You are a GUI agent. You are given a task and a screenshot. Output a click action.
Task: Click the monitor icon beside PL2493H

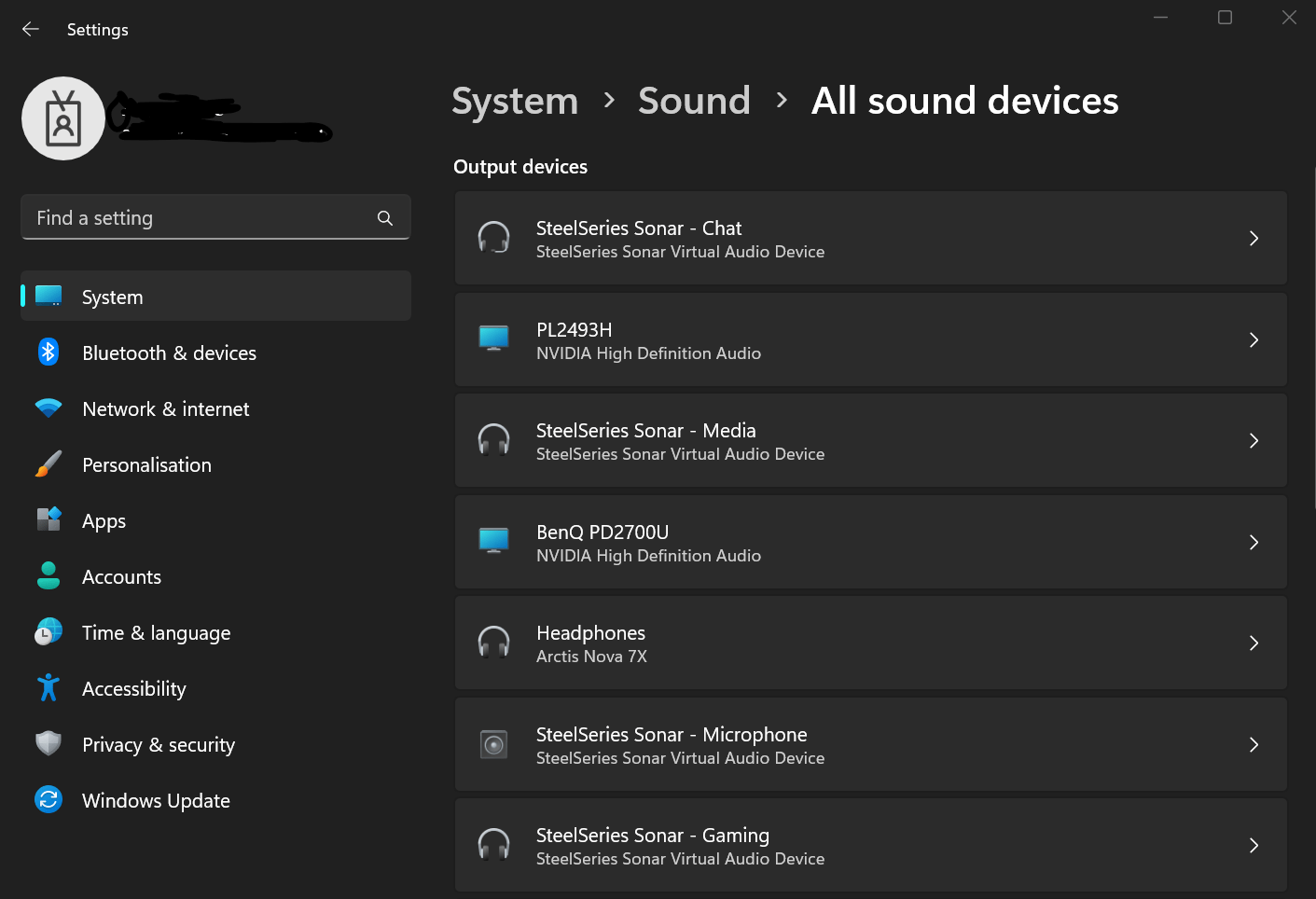[494, 339]
